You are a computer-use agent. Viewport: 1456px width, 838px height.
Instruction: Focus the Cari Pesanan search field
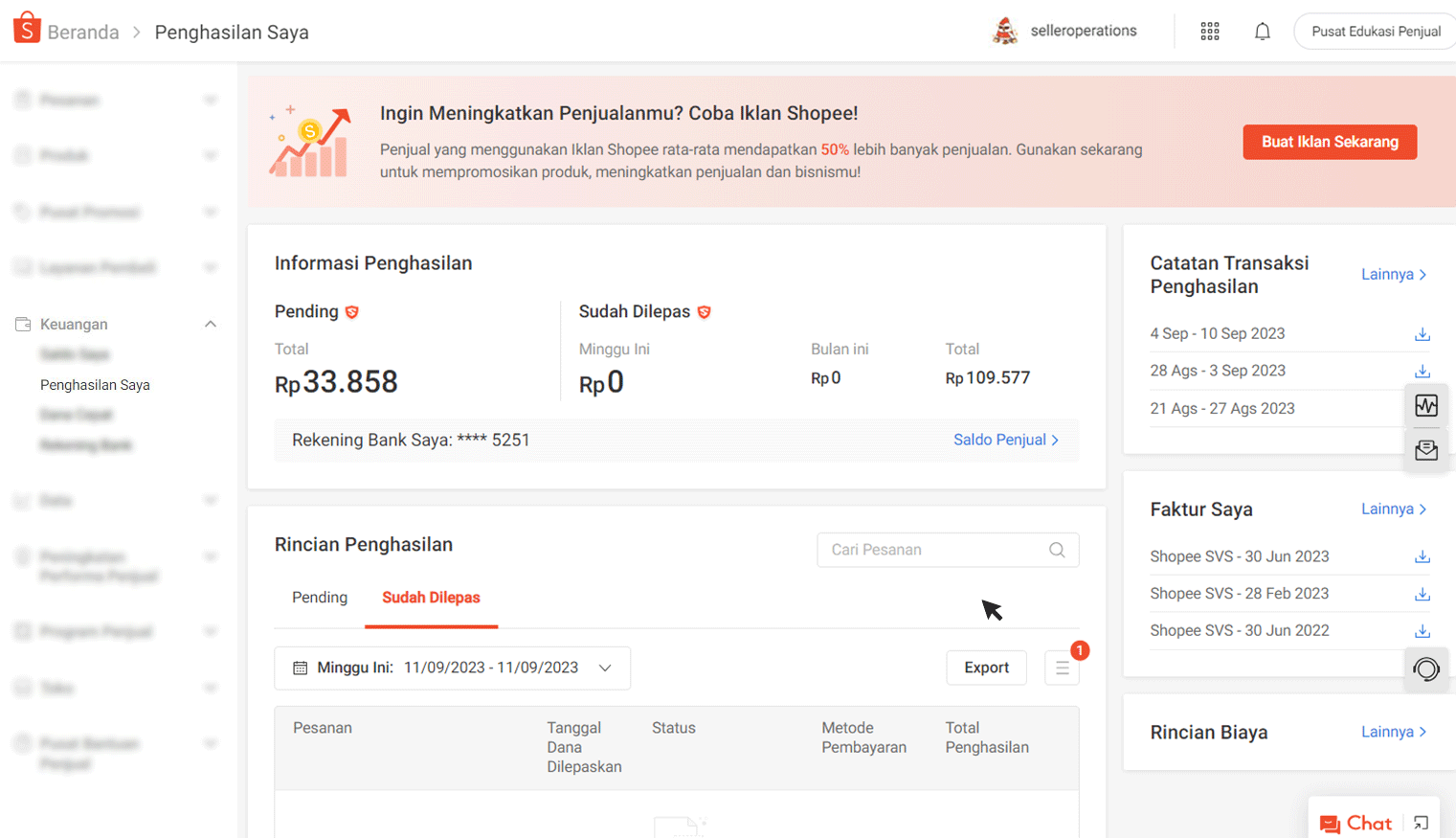pyautogui.click(x=948, y=550)
